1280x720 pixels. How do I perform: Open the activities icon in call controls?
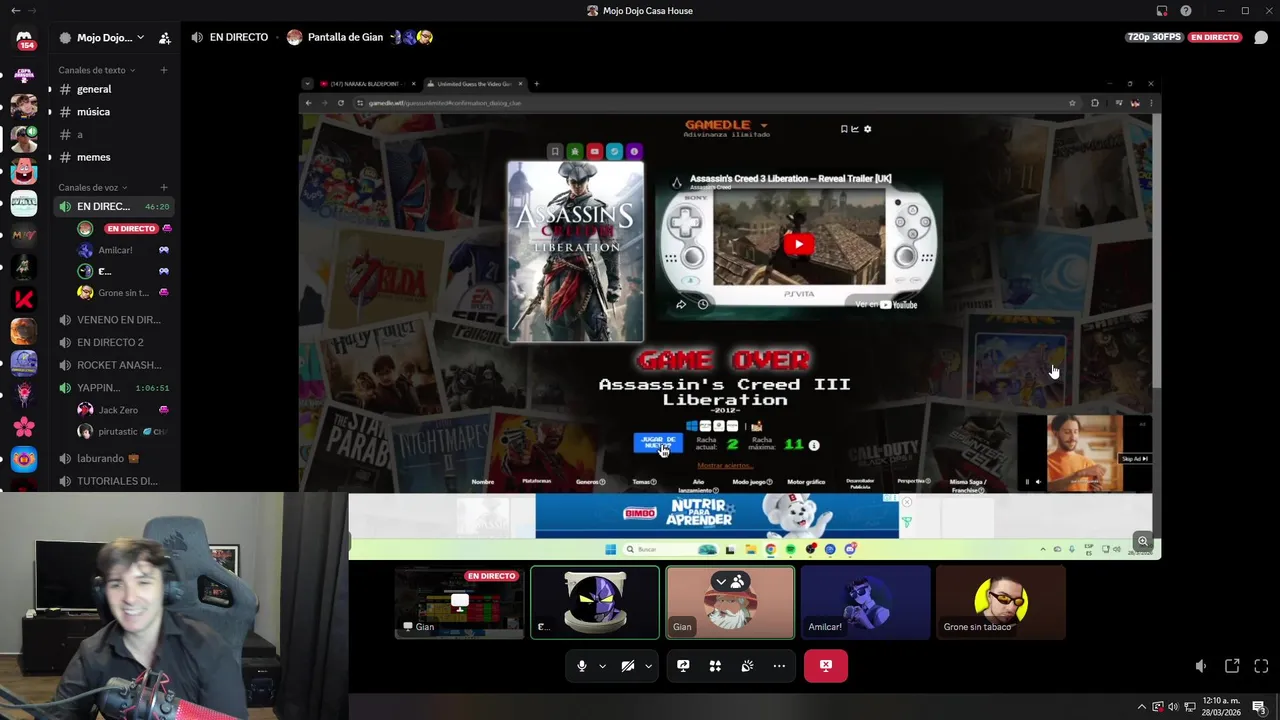pyautogui.click(x=715, y=666)
